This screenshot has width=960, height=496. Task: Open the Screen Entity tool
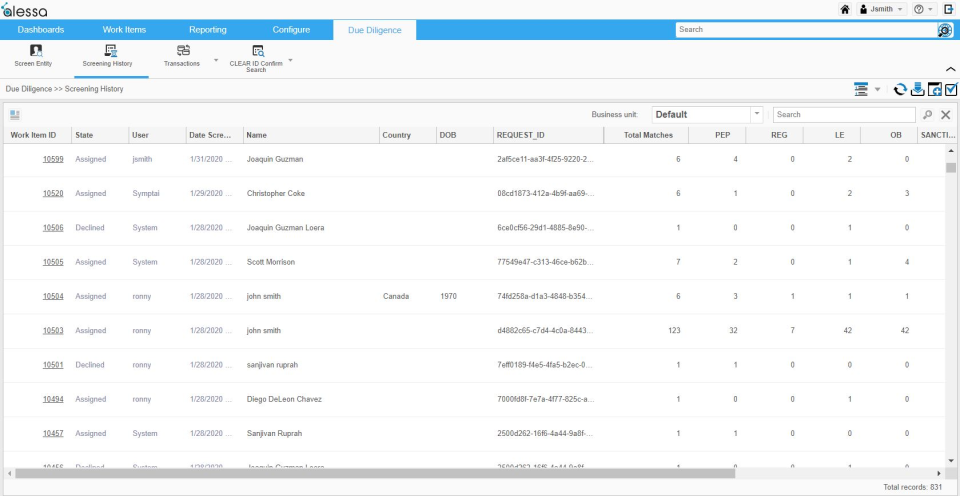tap(33, 56)
